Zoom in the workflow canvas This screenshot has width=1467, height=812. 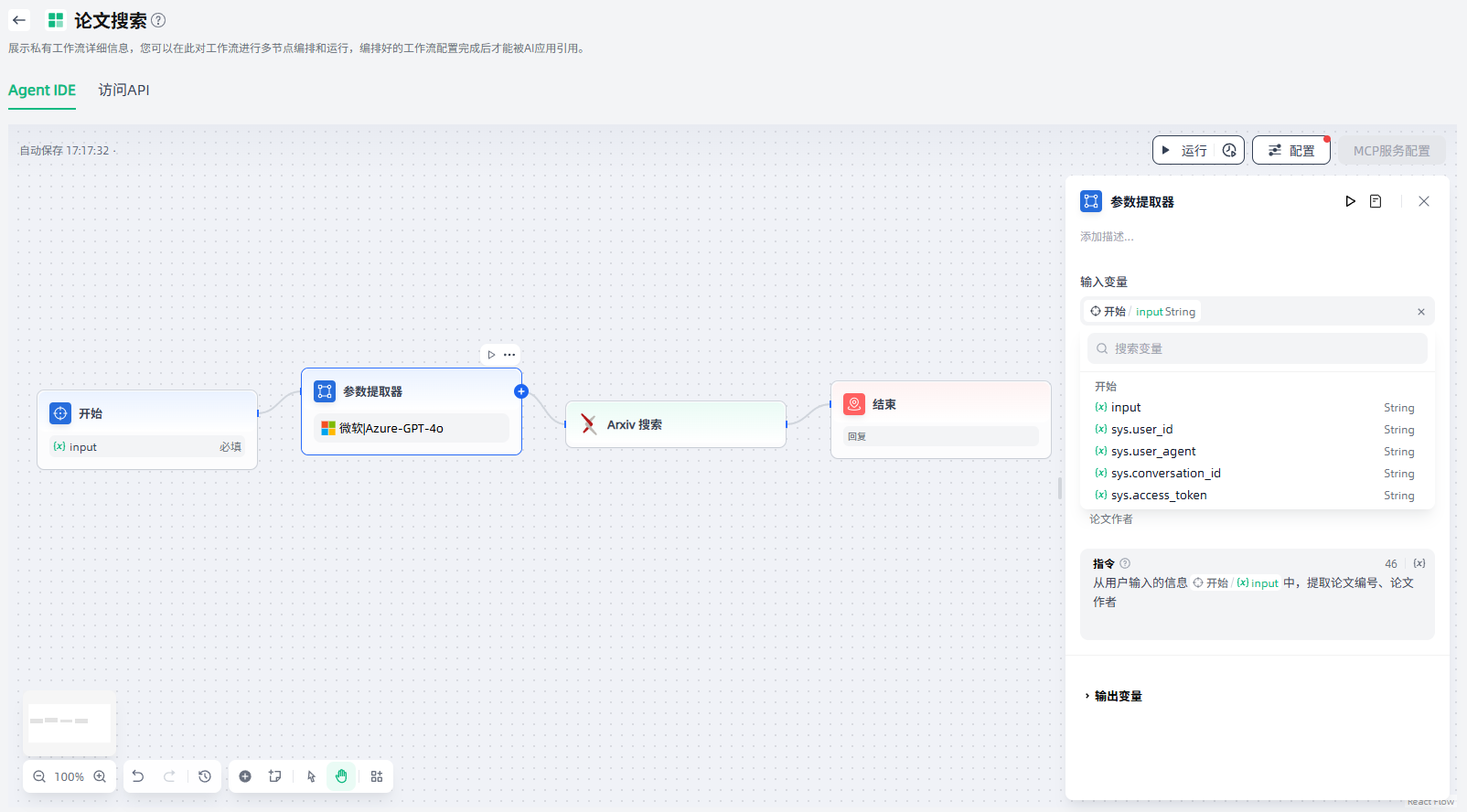click(x=100, y=776)
